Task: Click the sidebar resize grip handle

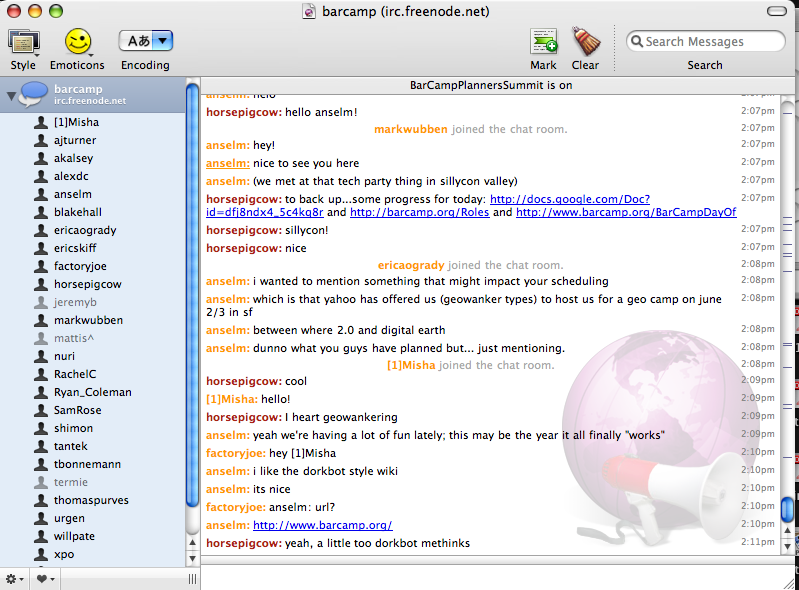Action: click(x=192, y=579)
